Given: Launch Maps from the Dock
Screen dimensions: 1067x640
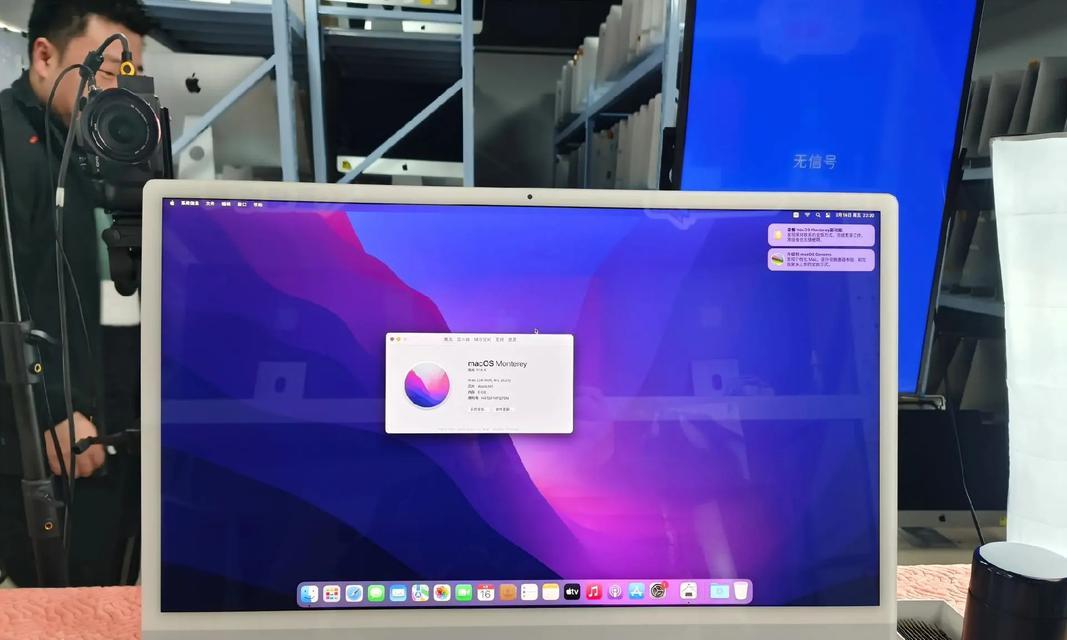Looking at the screenshot, I should pyautogui.click(x=420, y=593).
